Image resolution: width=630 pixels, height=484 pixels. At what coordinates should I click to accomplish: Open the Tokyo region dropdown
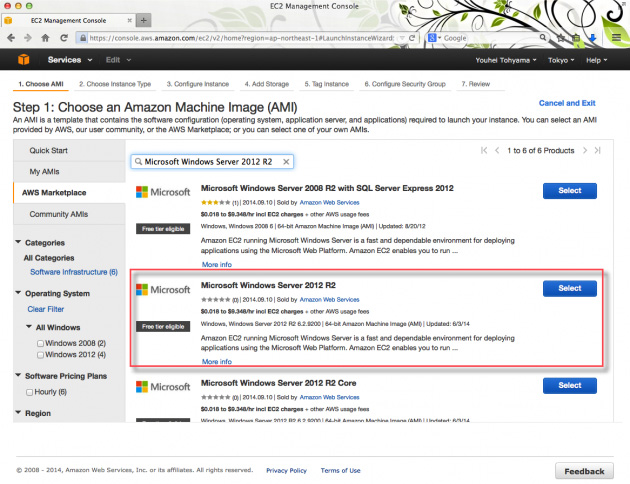tap(561, 60)
